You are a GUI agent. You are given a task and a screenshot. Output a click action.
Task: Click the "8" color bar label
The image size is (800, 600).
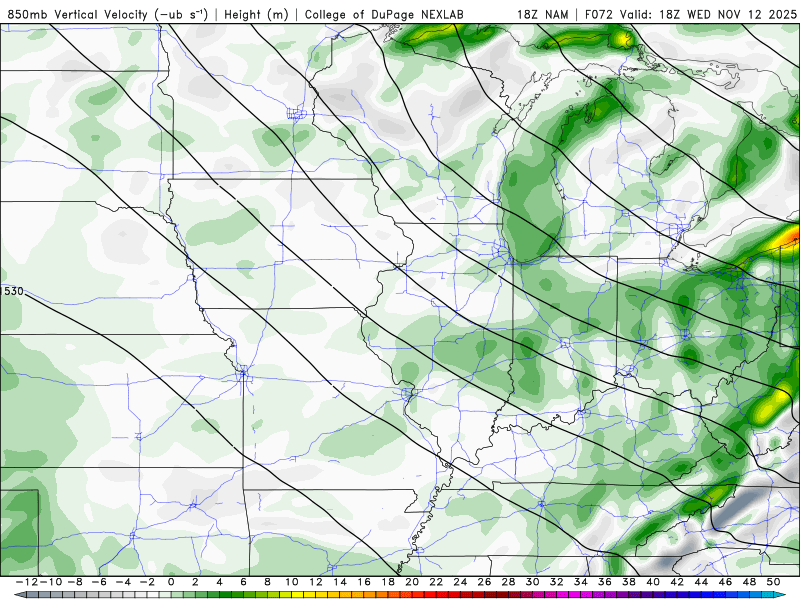coord(267,582)
